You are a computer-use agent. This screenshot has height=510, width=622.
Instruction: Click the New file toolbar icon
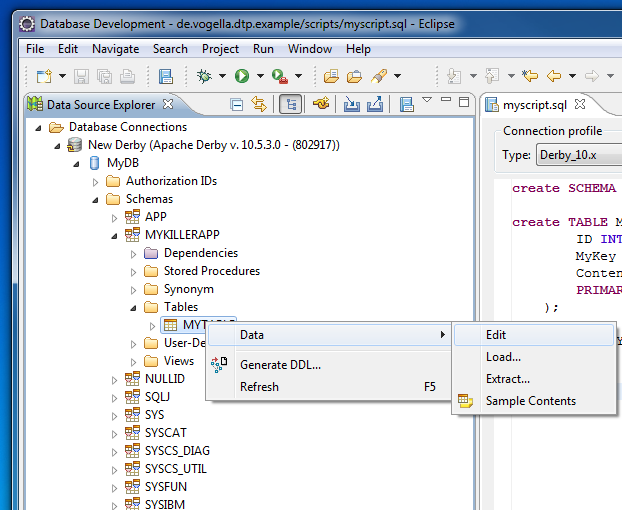[44, 76]
